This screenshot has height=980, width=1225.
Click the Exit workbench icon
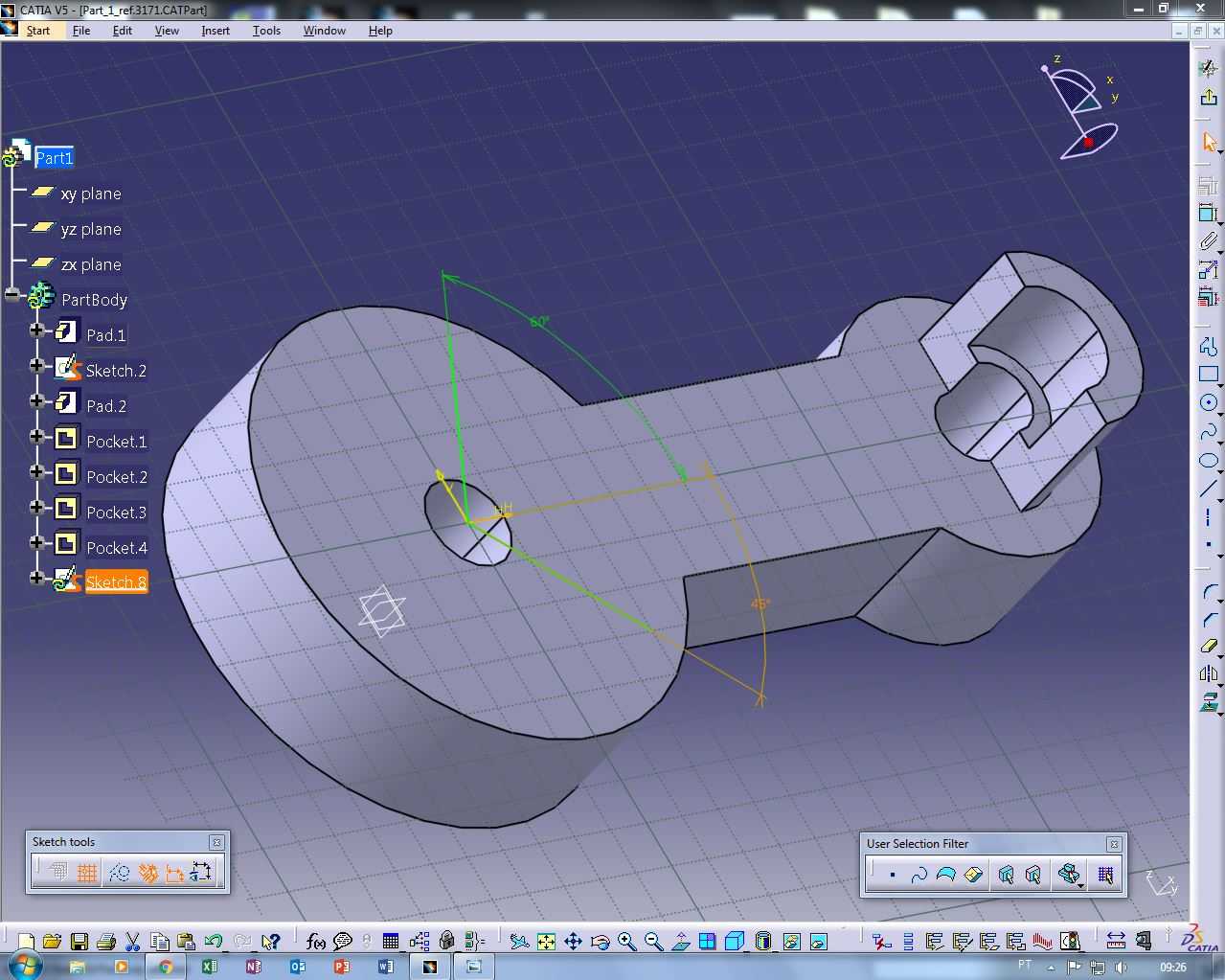coord(1209,97)
